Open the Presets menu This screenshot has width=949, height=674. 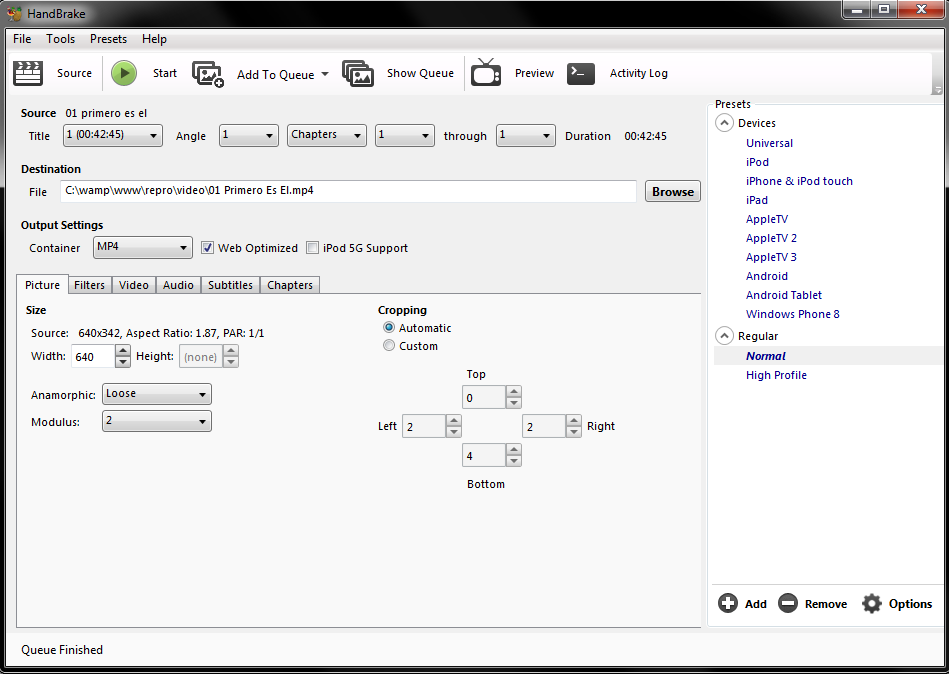click(108, 39)
